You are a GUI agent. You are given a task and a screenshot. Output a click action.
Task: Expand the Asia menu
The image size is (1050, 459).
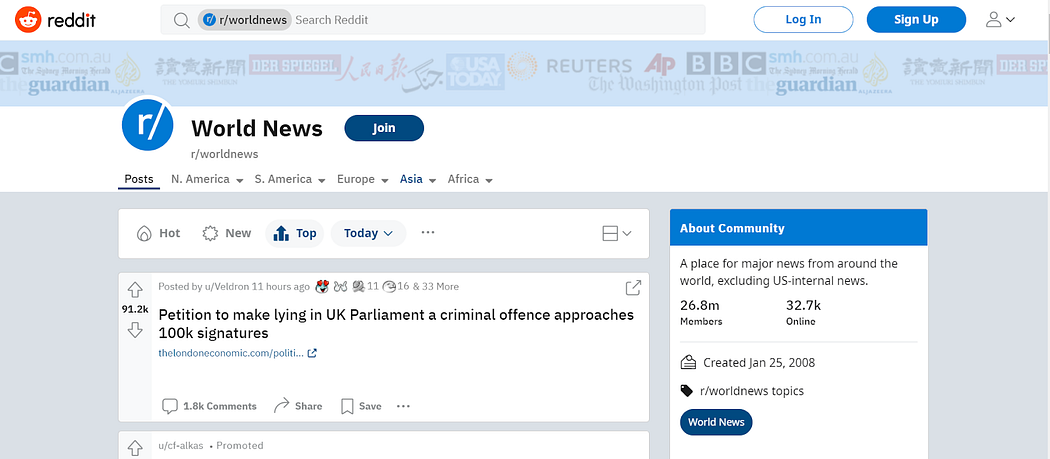pos(418,180)
